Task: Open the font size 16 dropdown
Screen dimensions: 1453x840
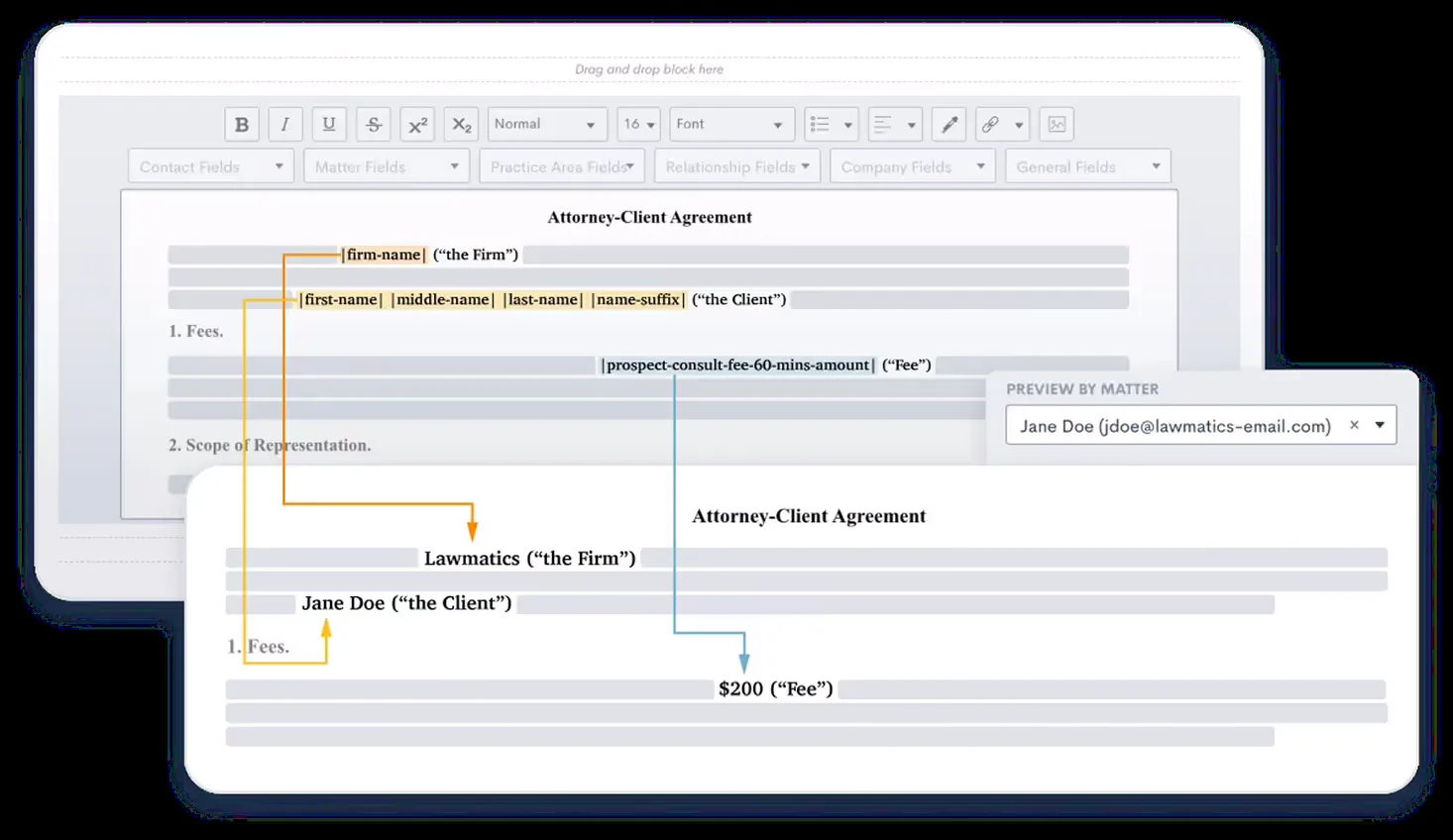Action: click(x=637, y=124)
